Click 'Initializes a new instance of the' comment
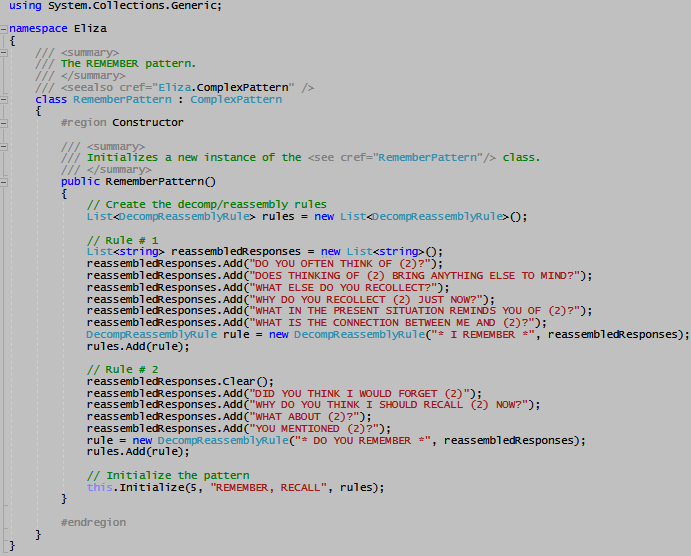This screenshot has height=556, width=691. pos(194,157)
